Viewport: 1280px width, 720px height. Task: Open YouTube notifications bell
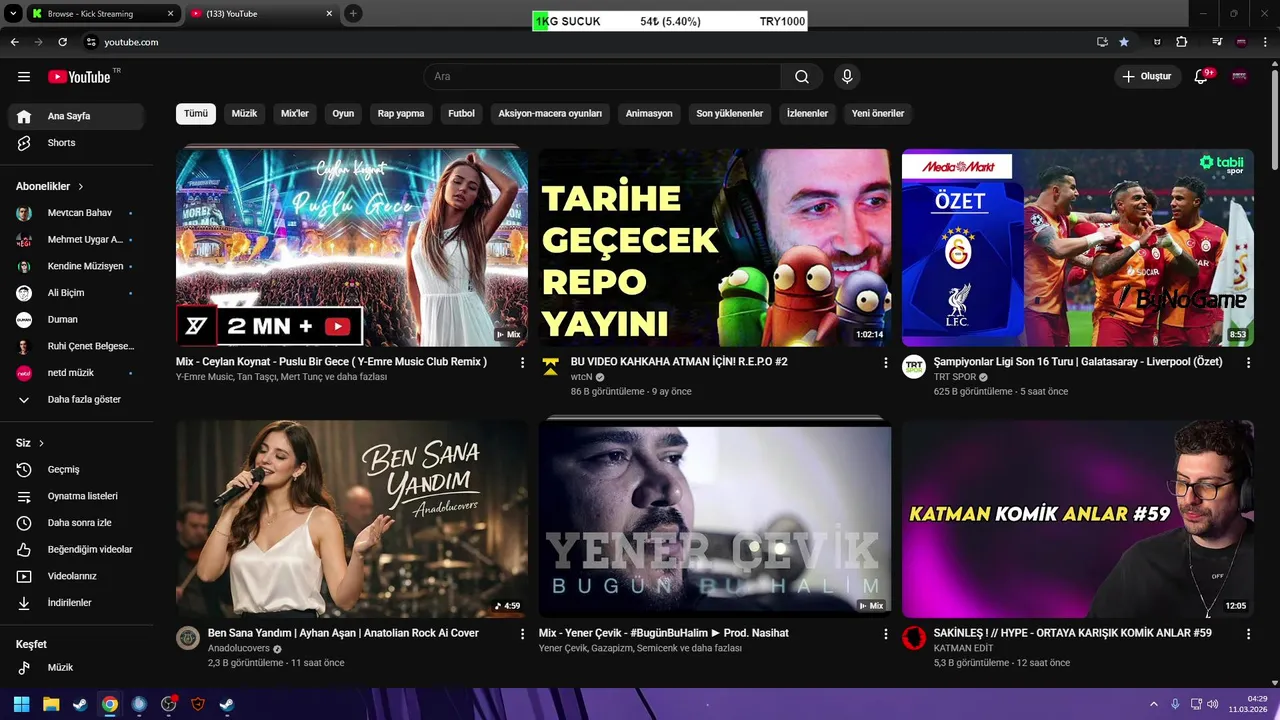click(1202, 77)
